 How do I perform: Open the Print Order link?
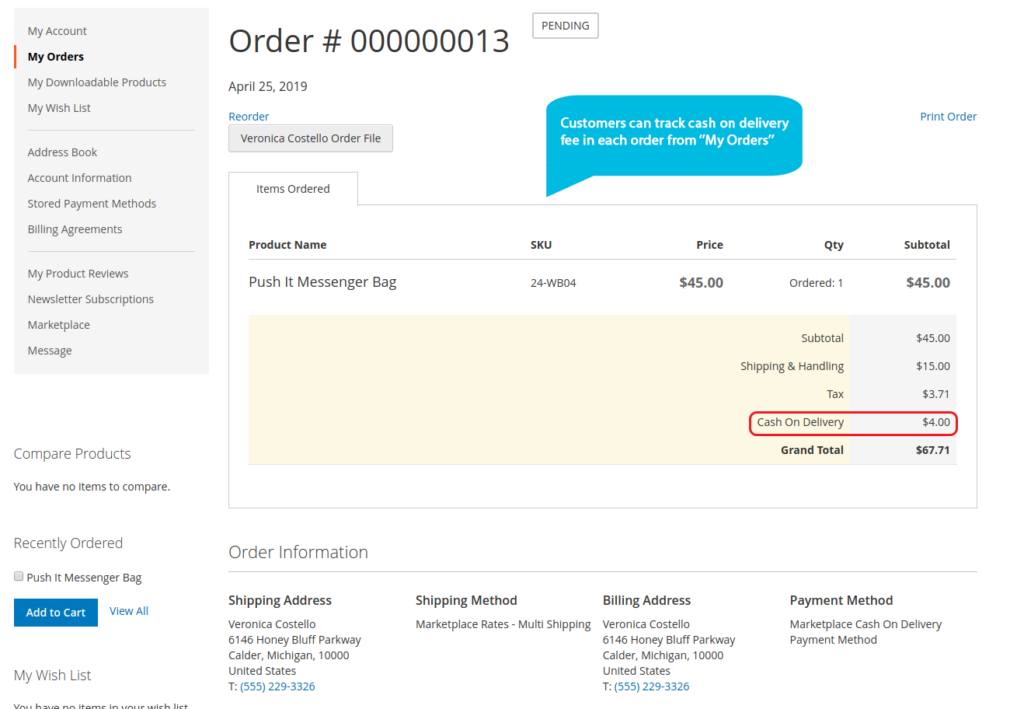pyautogui.click(x=947, y=117)
